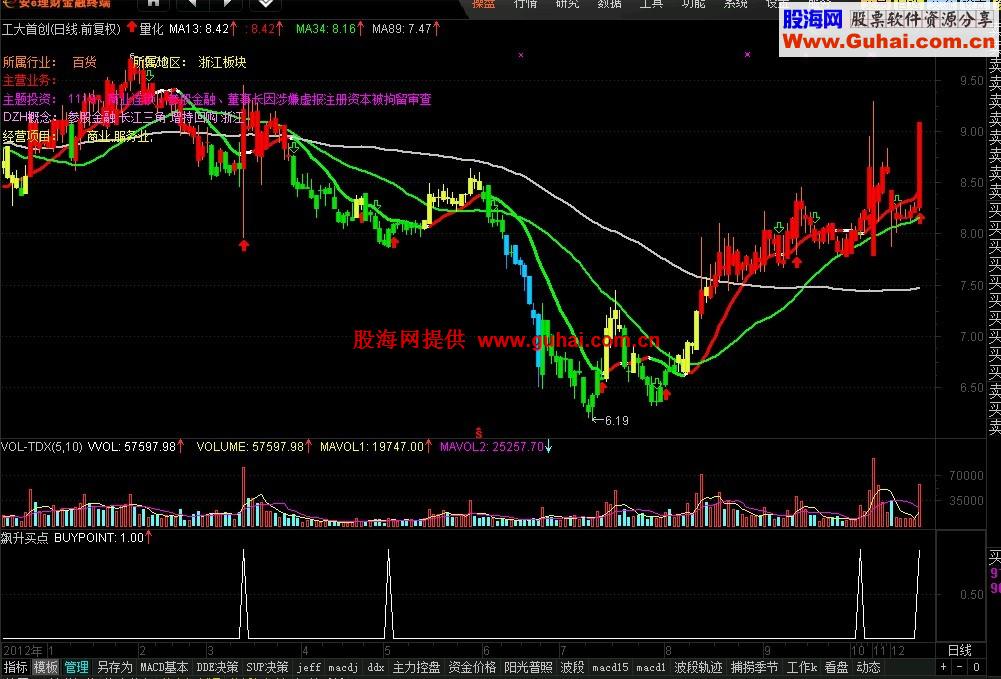The image size is (1001, 679).
Task: Select the 管理 tab
Action: pos(76,667)
